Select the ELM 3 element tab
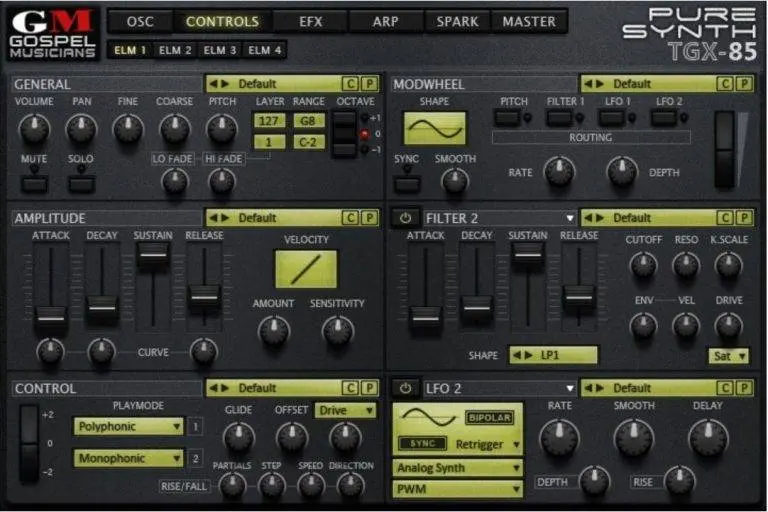Viewport: 768px width, 512px height. click(219, 50)
